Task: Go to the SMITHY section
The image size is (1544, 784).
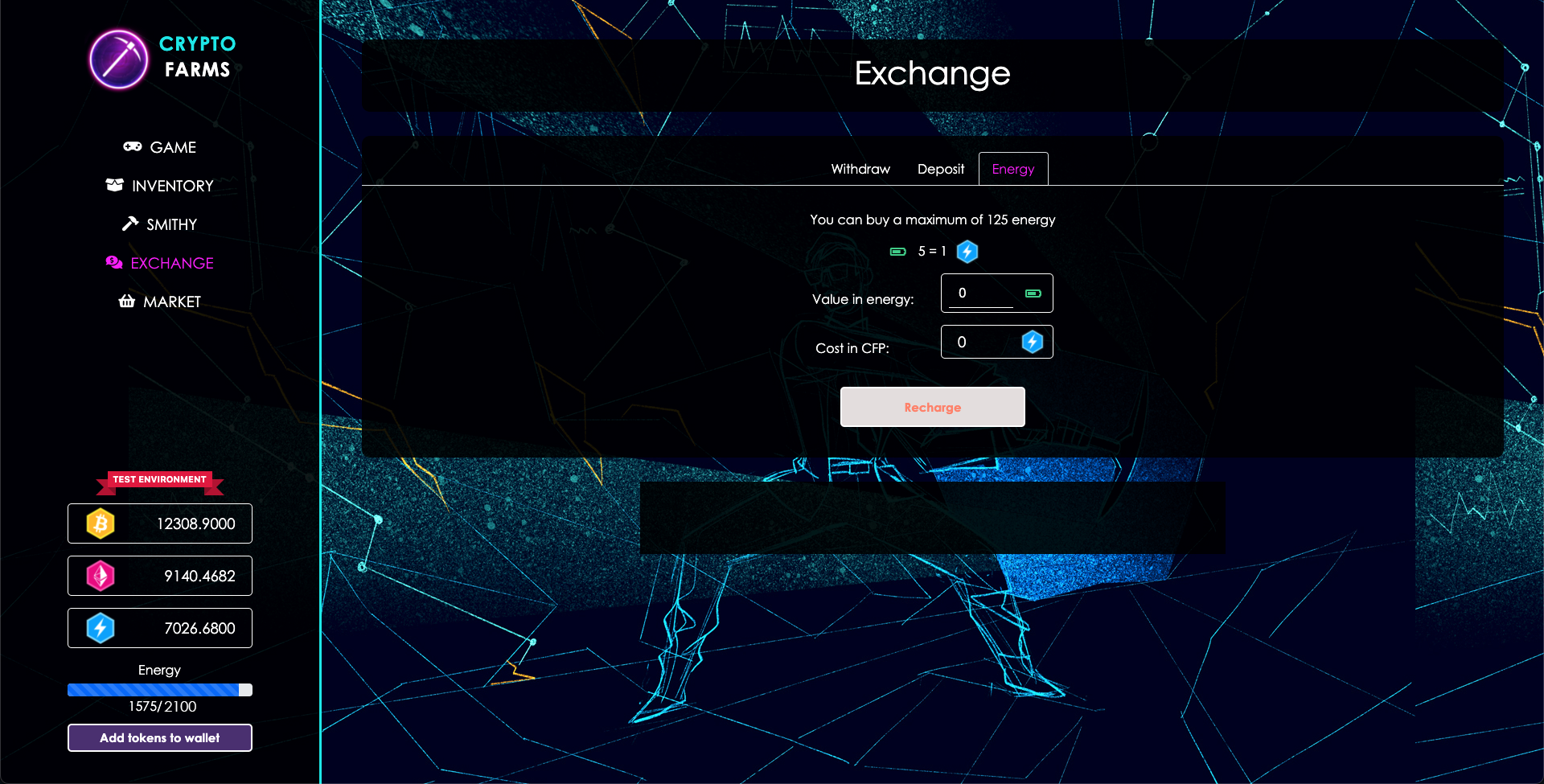Action: coord(160,224)
